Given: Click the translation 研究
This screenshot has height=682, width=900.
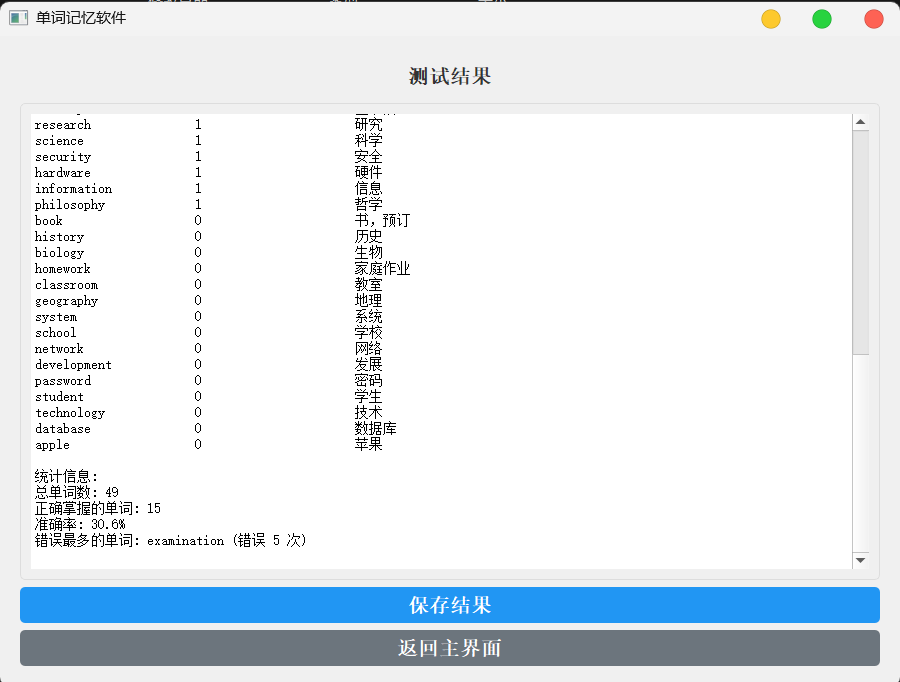Looking at the screenshot, I should point(368,125).
